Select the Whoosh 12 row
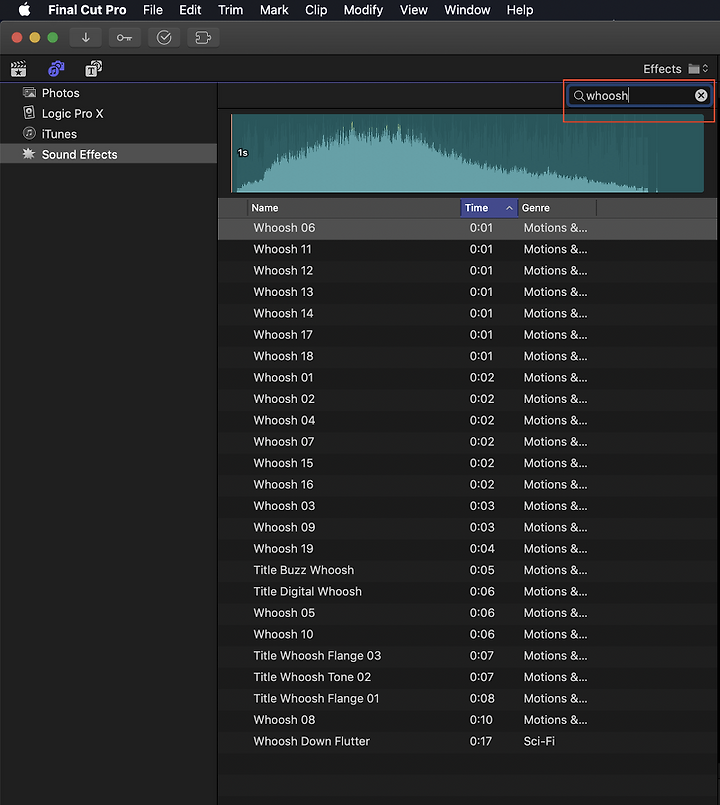Image resolution: width=720 pixels, height=805 pixels. (467, 271)
